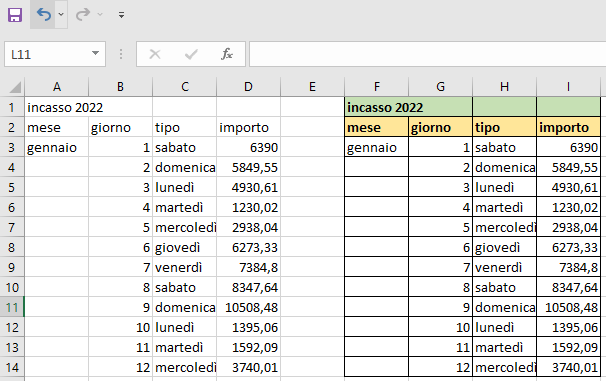Image resolution: width=606 pixels, height=381 pixels.
Task: Select column C header
Action: click(185, 87)
